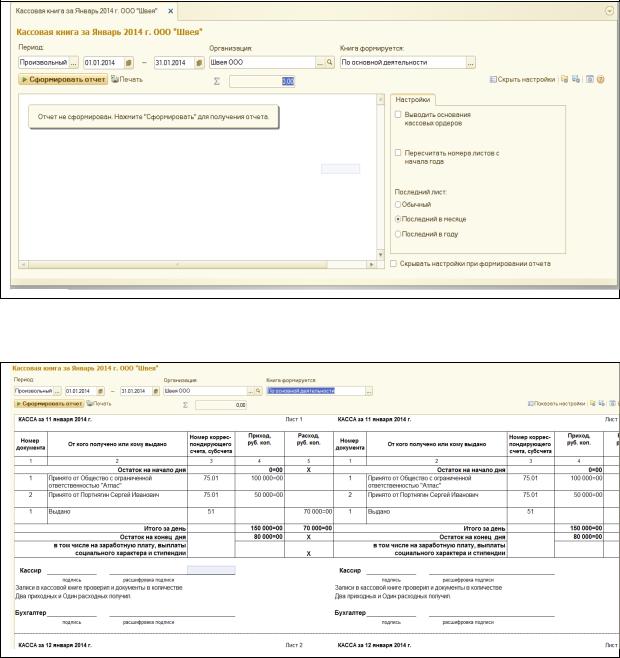Click the Печать printer icon in lower window
Screen dimensions: 620x658
pyautogui.click(x=89, y=404)
